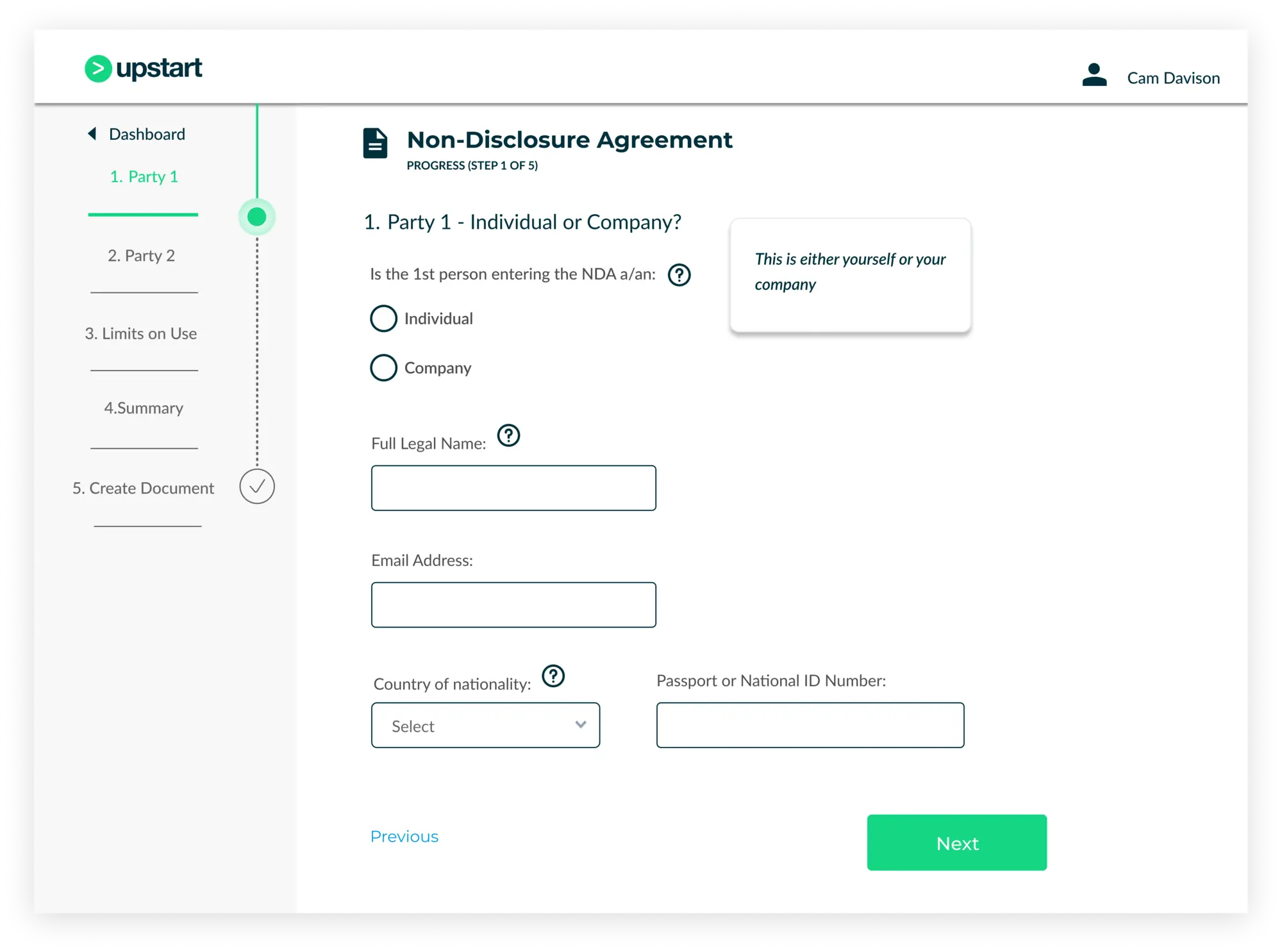Open help icon next to NDA person question
Image resolution: width=1282 pixels, height=952 pixels.
coord(679,275)
